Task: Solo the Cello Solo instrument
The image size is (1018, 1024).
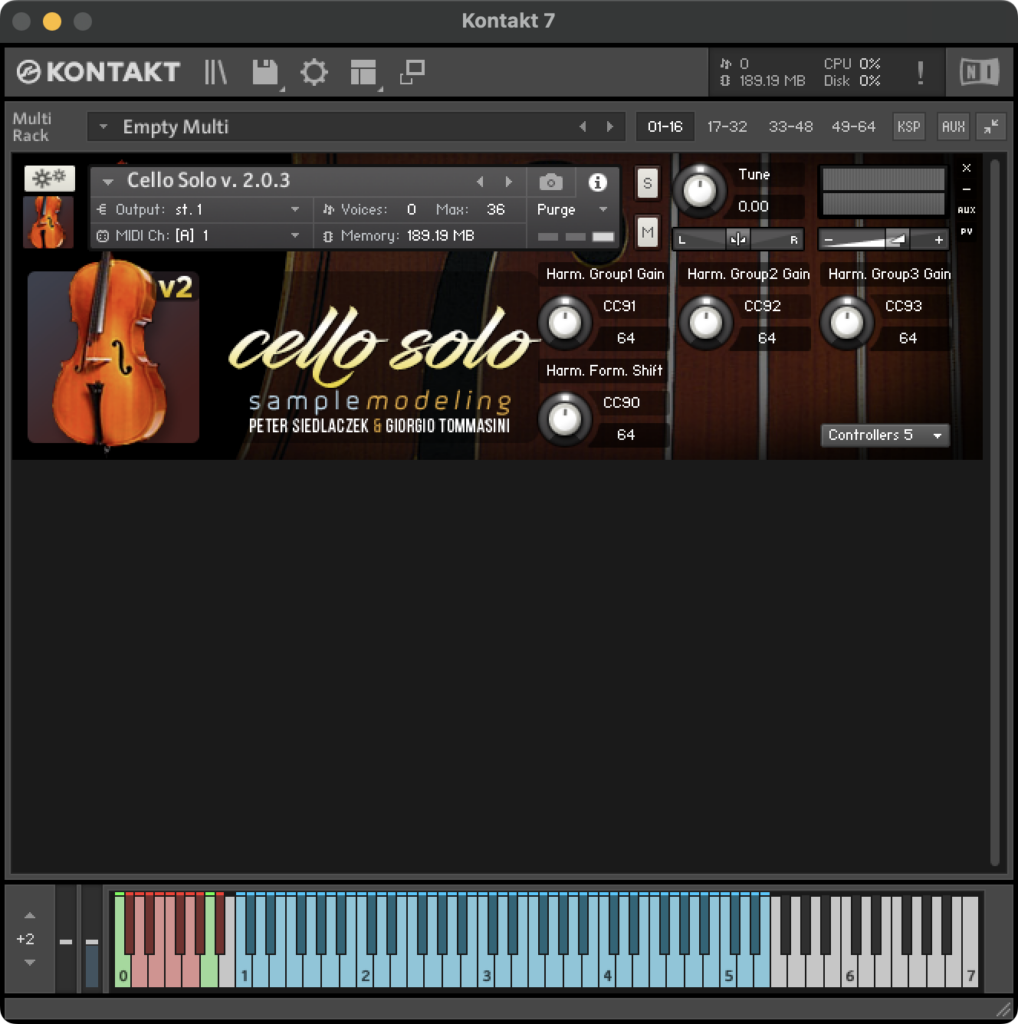Action: pos(647,183)
